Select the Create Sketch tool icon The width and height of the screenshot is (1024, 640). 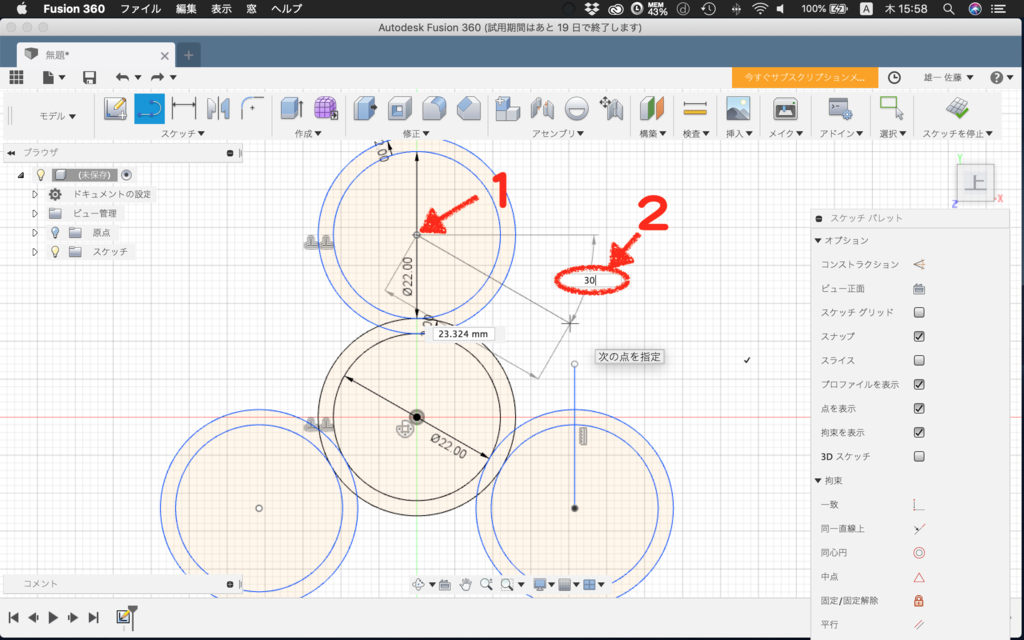115,108
